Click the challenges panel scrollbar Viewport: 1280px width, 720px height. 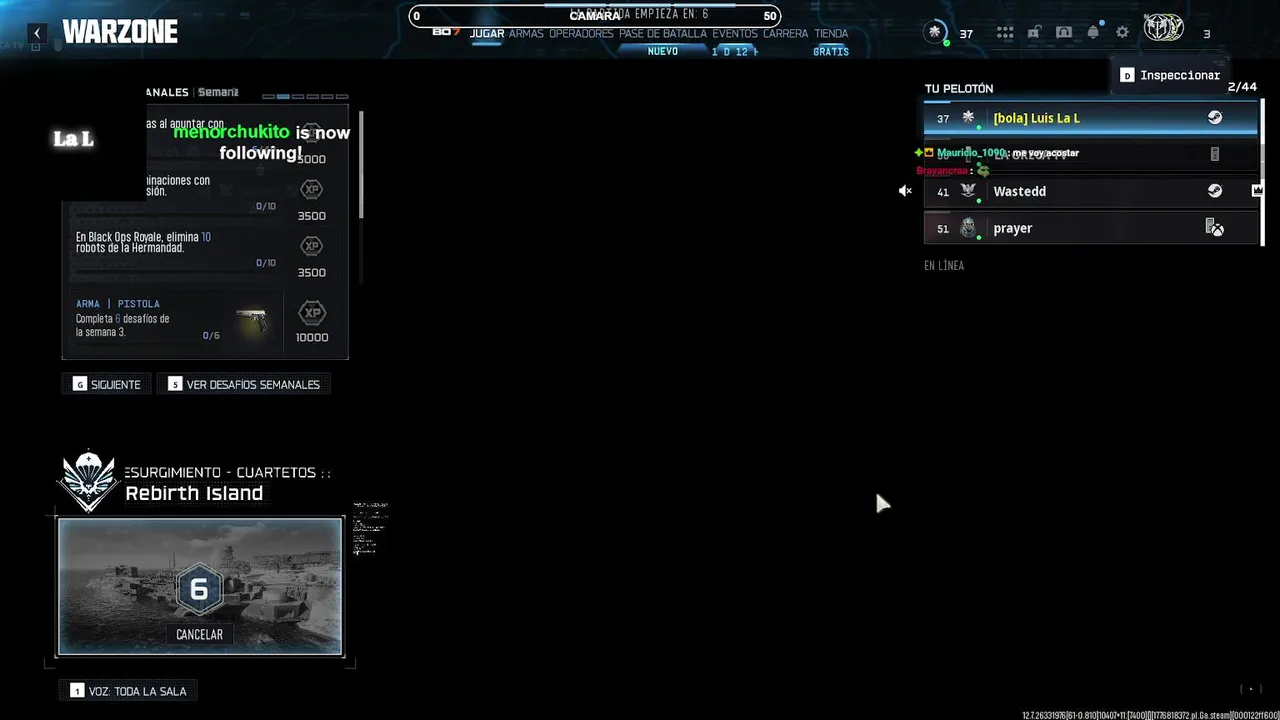pyautogui.click(x=361, y=165)
